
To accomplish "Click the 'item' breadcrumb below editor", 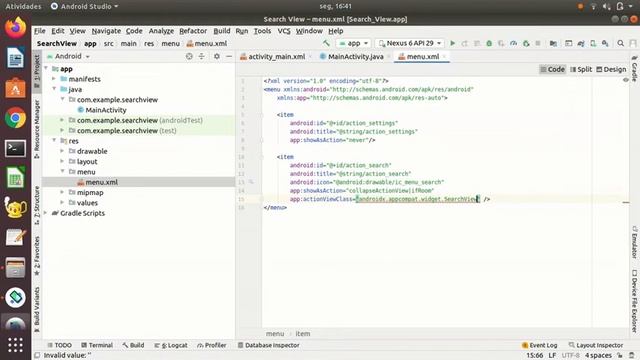I will [x=302, y=333].
